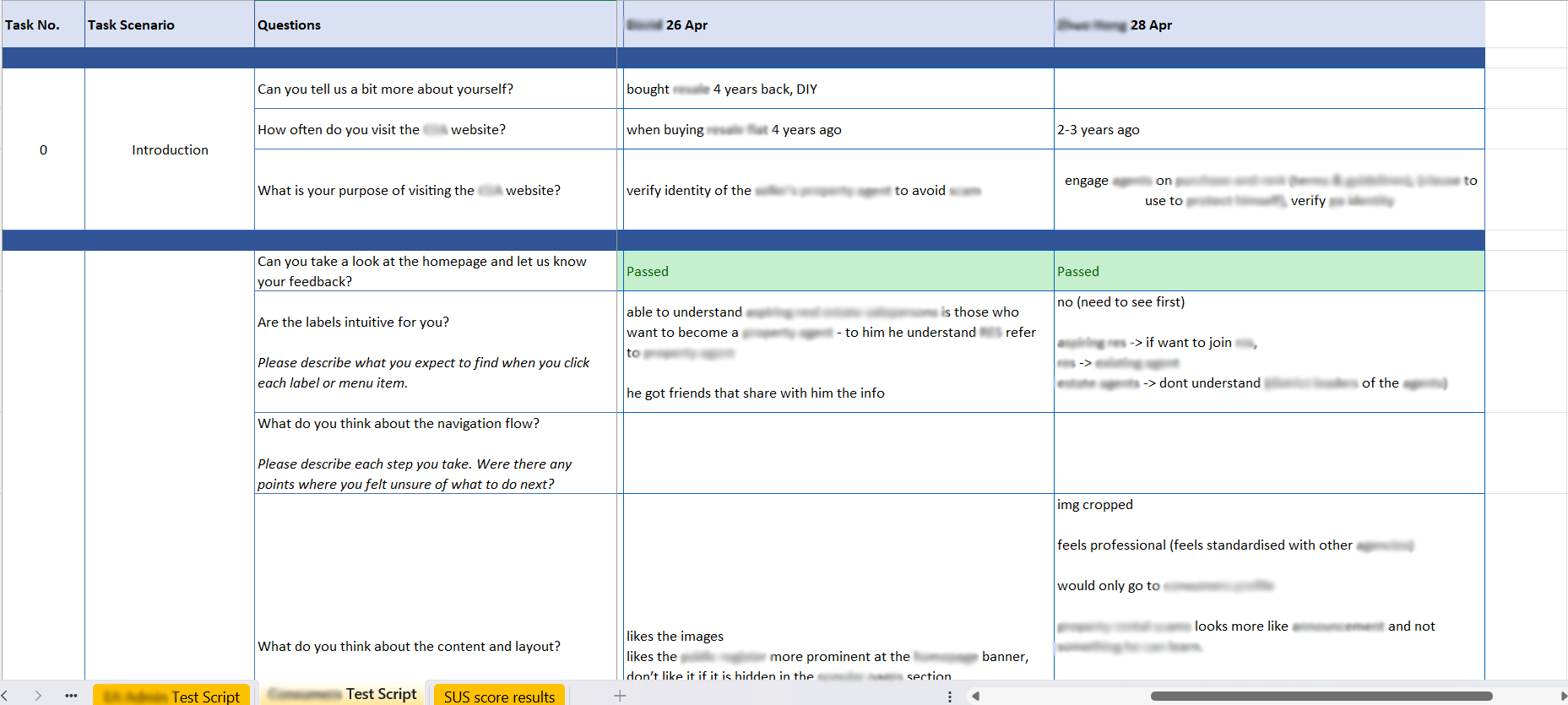Open the all sheets ellipsis menu
The width and height of the screenshot is (1568, 705).
[x=71, y=696]
